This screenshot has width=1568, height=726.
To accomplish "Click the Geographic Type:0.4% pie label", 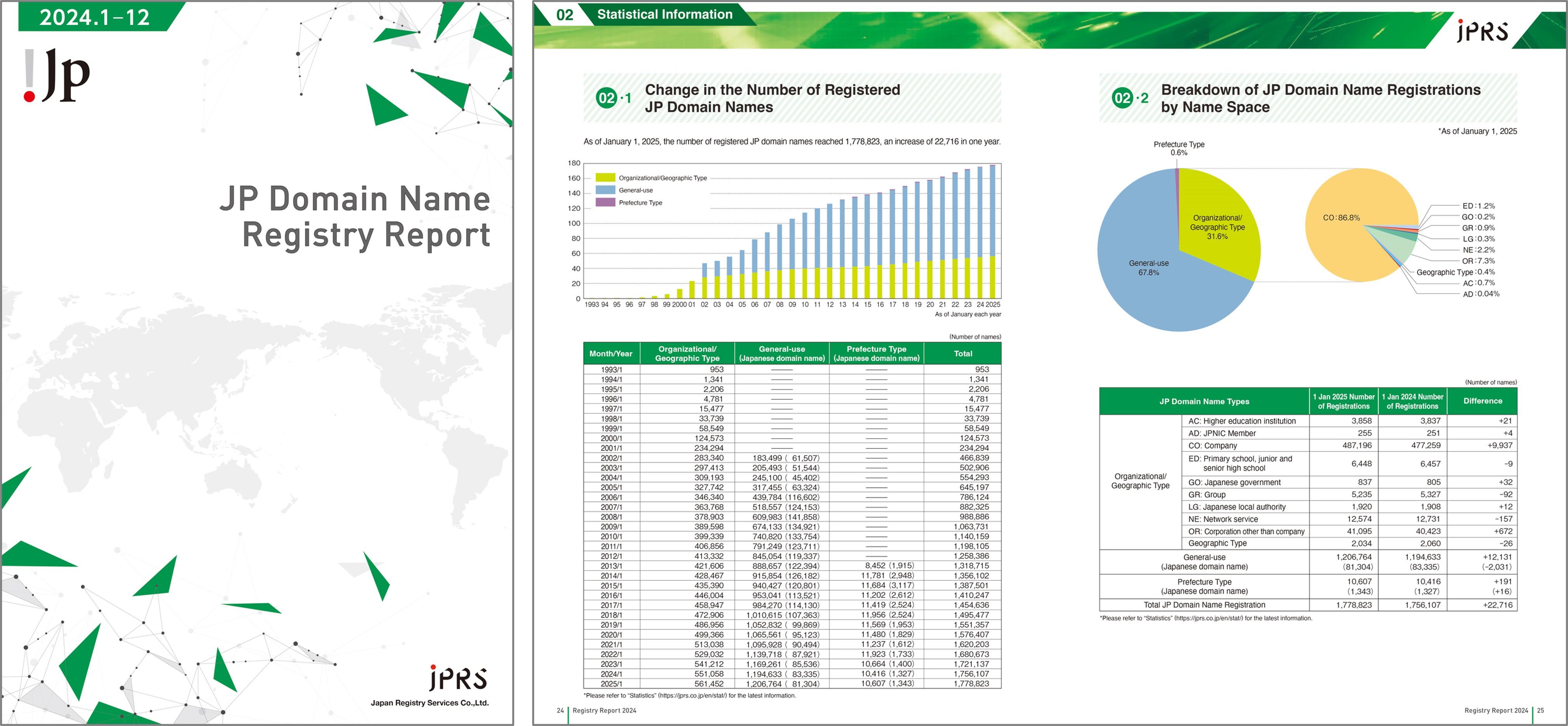I will 1455,272.
